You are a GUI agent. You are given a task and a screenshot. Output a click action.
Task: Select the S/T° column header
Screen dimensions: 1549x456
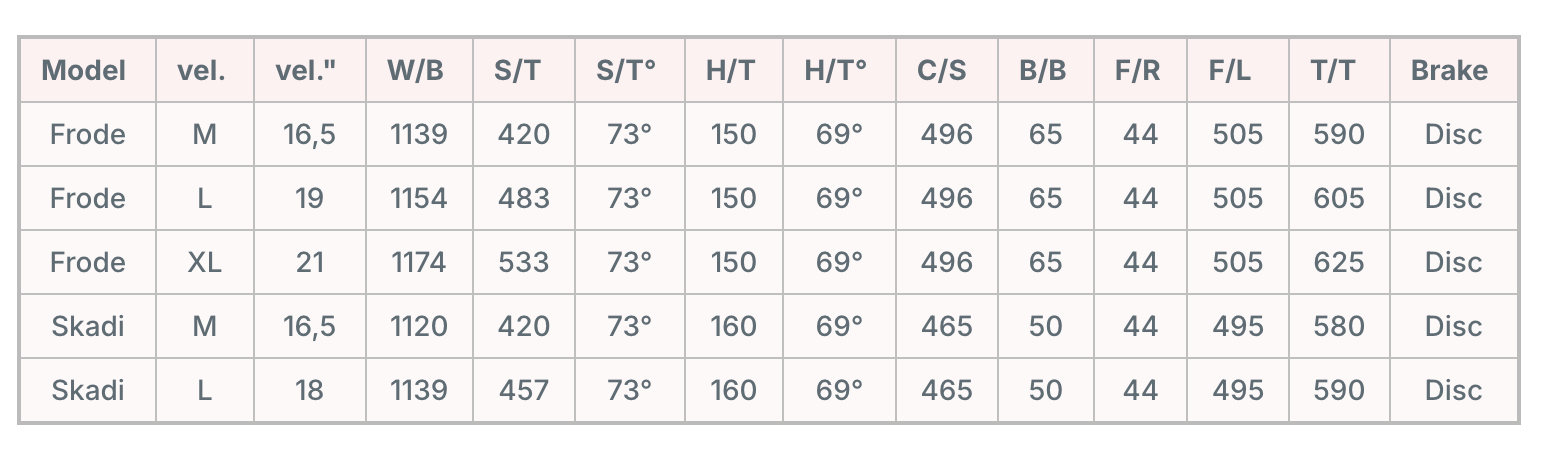627,71
